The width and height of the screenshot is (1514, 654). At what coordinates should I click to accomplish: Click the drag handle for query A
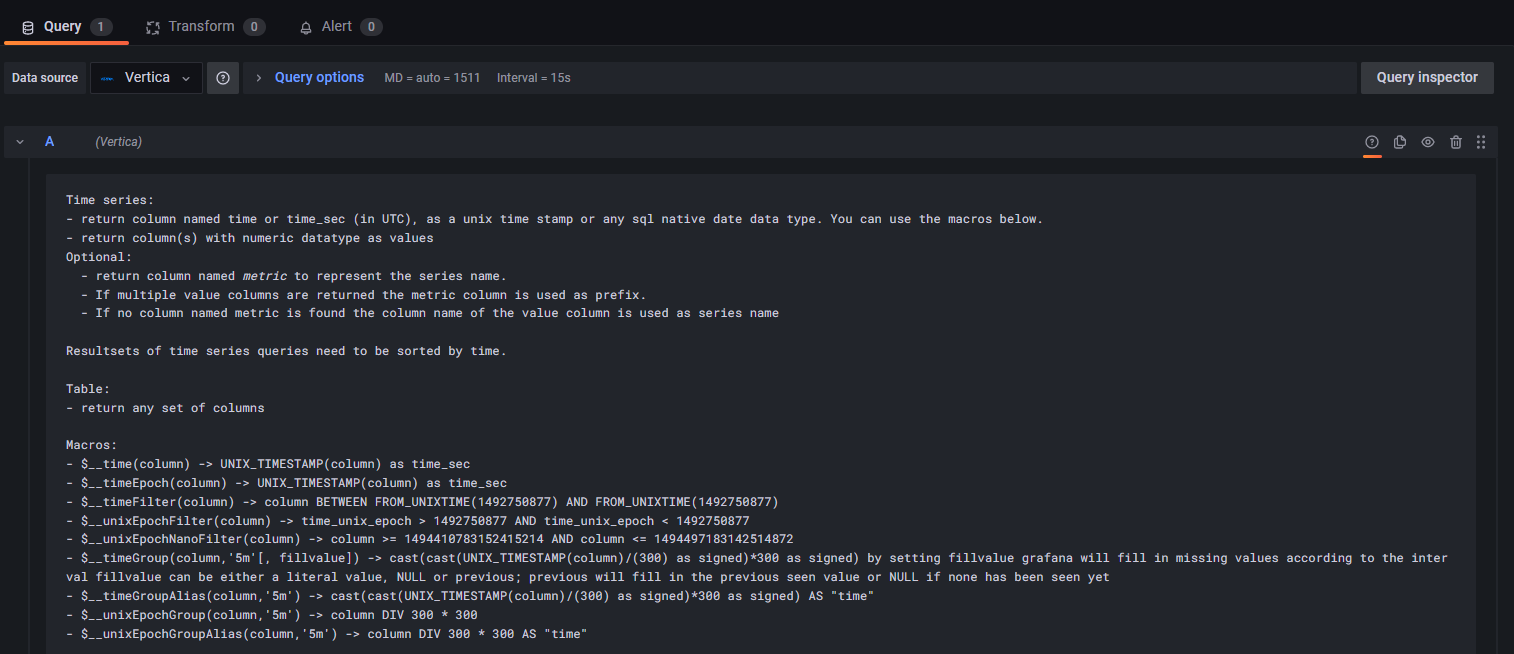point(1481,142)
